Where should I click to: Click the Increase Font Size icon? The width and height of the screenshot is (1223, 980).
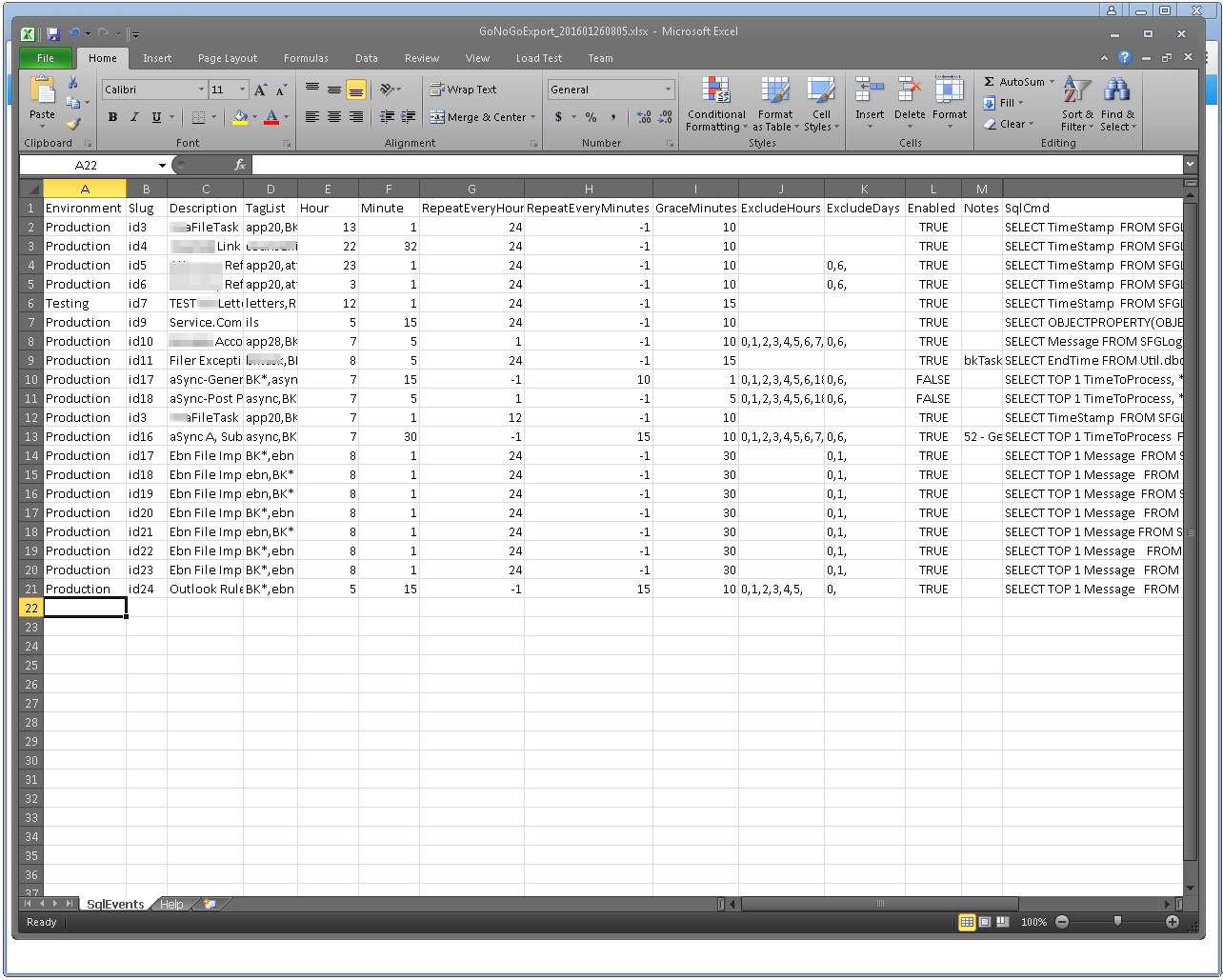click(x=261, y=90)
